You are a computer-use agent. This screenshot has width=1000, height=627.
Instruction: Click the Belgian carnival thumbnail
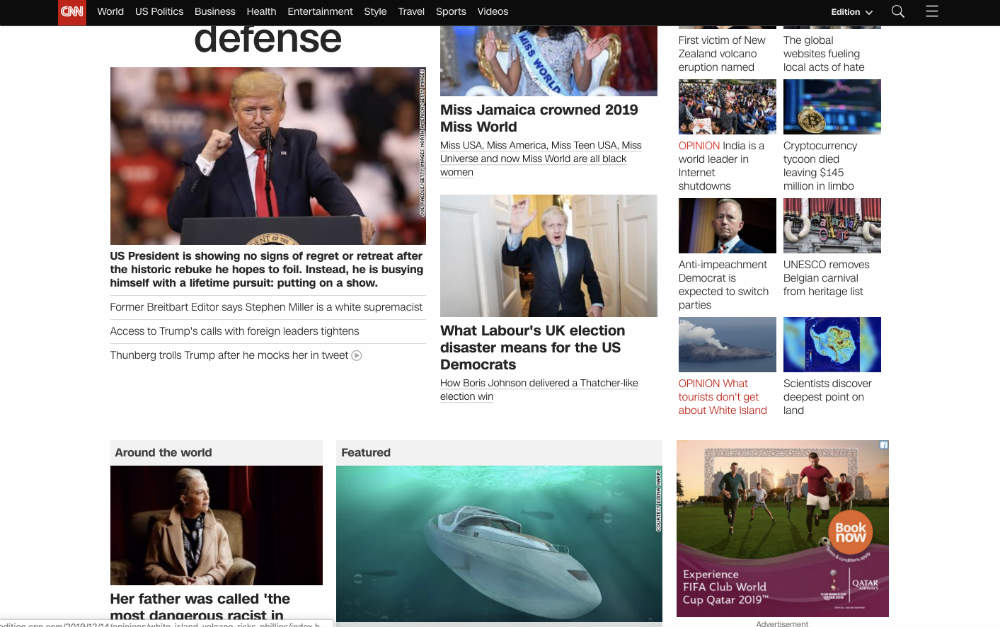[x=832, y=226]
